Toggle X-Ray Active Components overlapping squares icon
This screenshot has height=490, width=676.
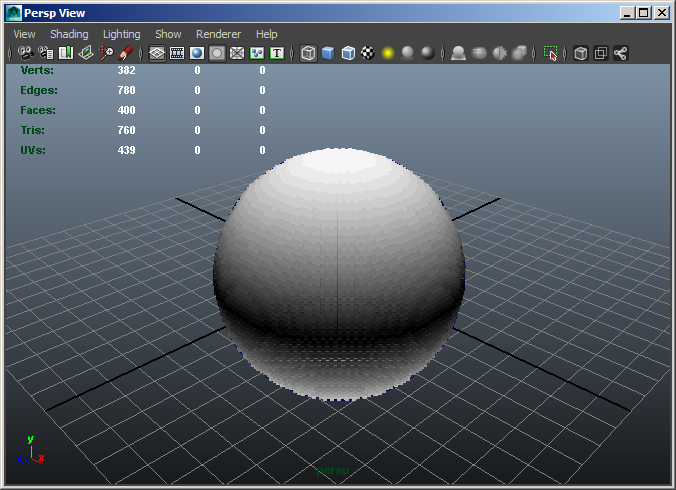click(x=601, y=53)
